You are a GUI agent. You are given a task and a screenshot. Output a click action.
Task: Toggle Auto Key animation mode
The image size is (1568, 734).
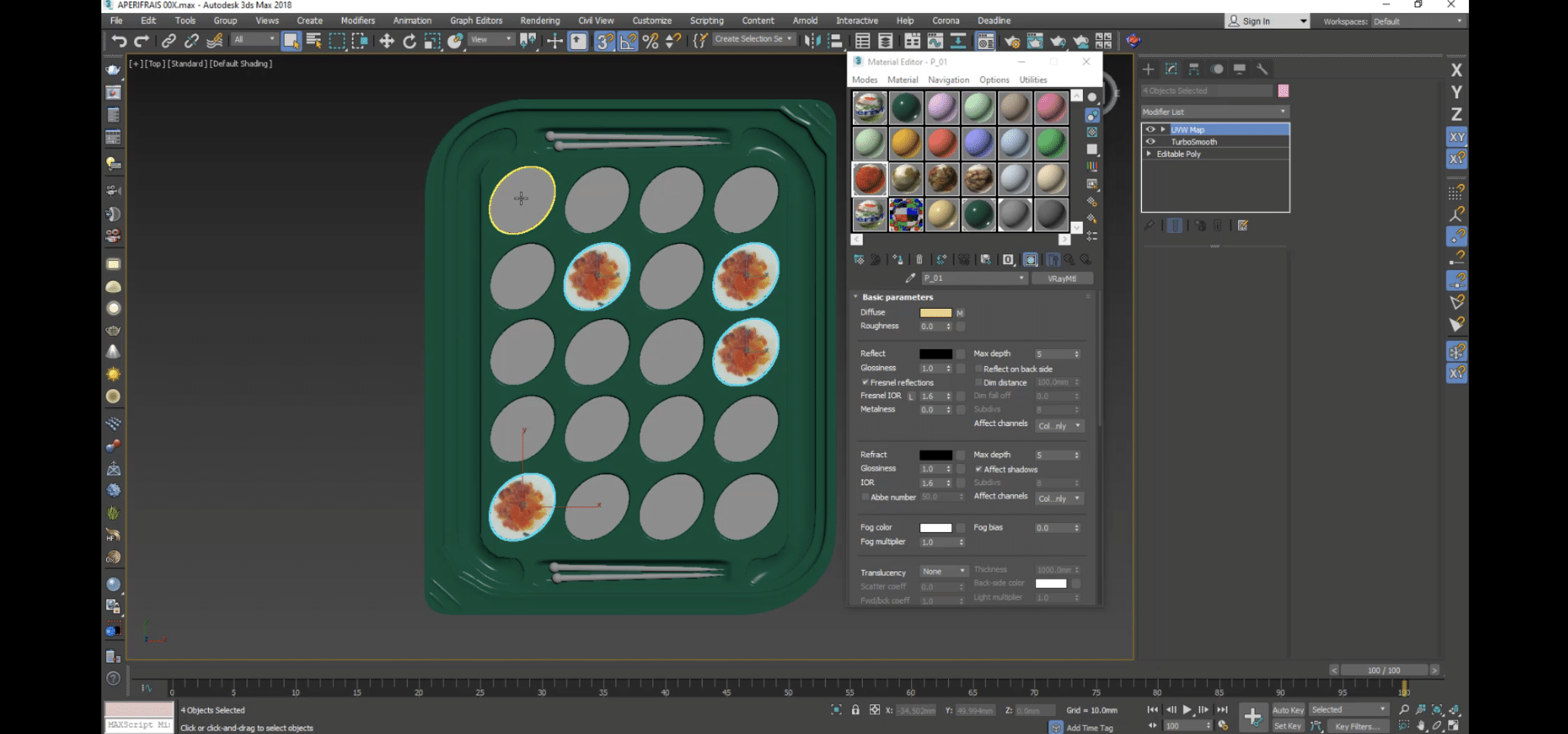(1288, 710)
